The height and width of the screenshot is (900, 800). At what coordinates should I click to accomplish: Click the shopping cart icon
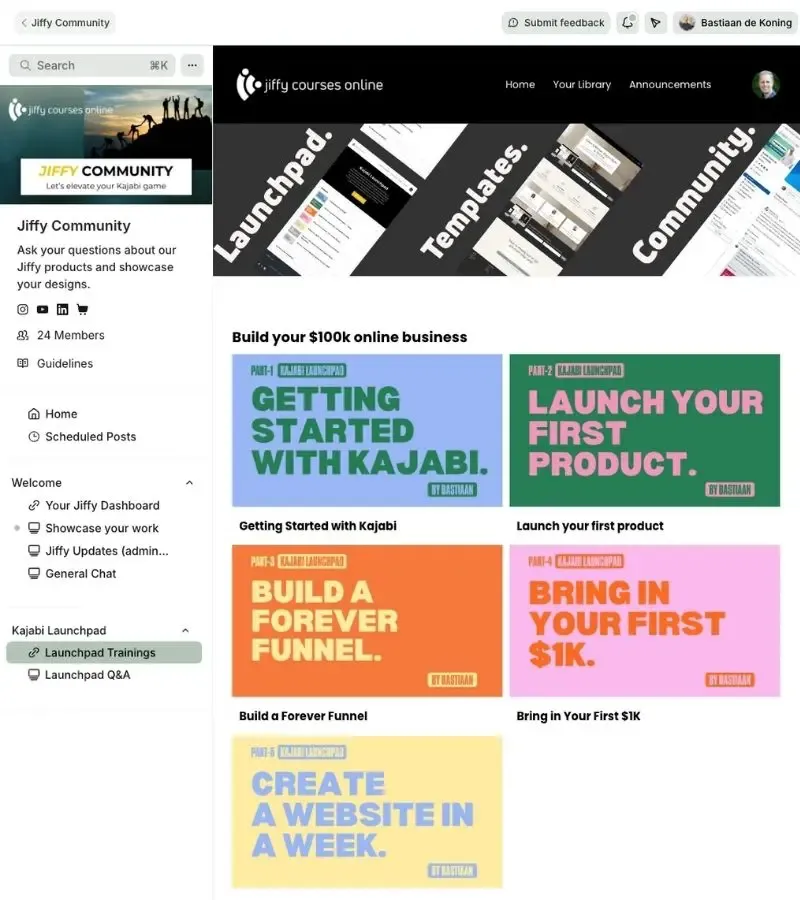(83, 309)
